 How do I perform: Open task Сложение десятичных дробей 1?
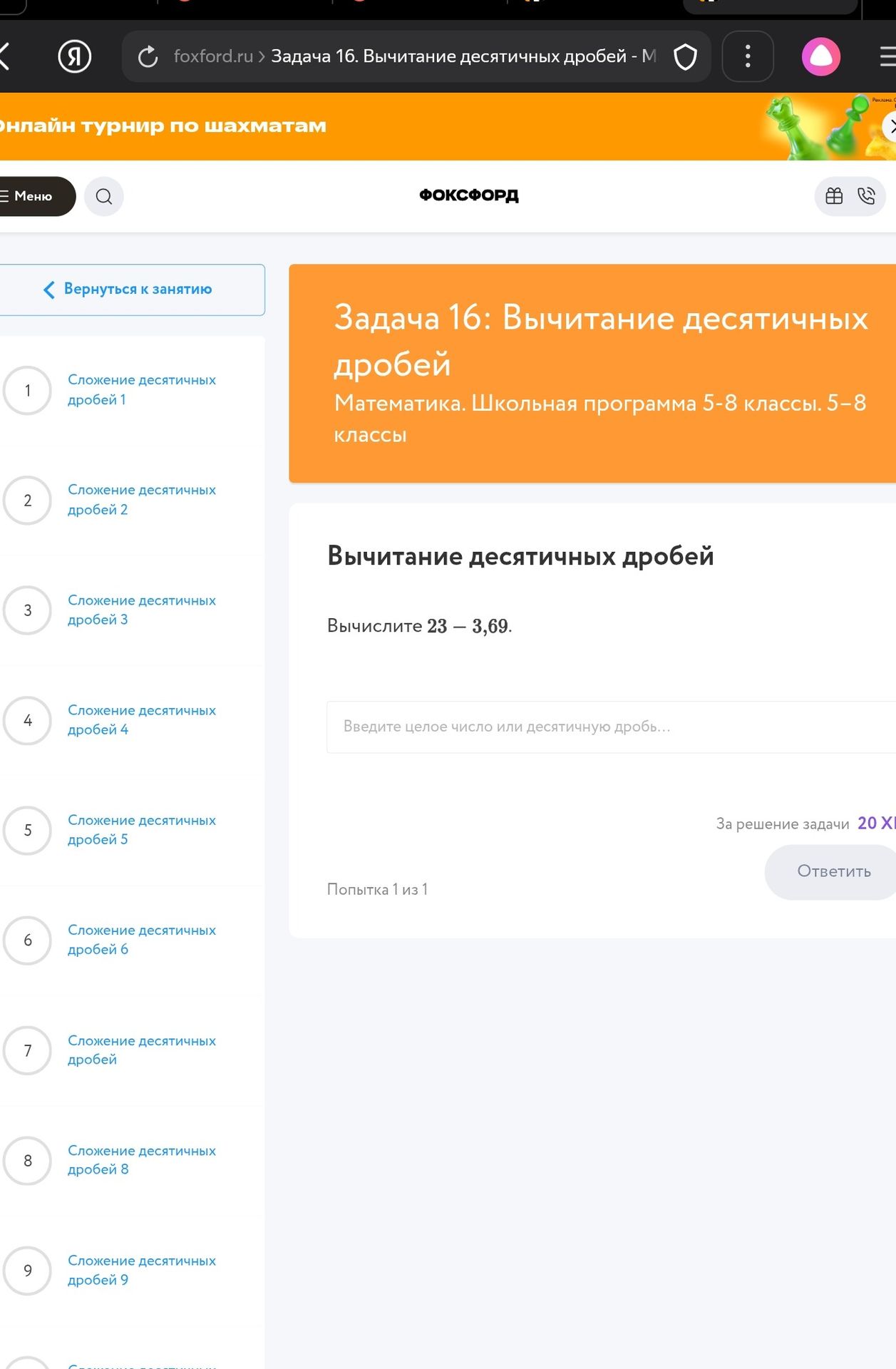[141, 389]
